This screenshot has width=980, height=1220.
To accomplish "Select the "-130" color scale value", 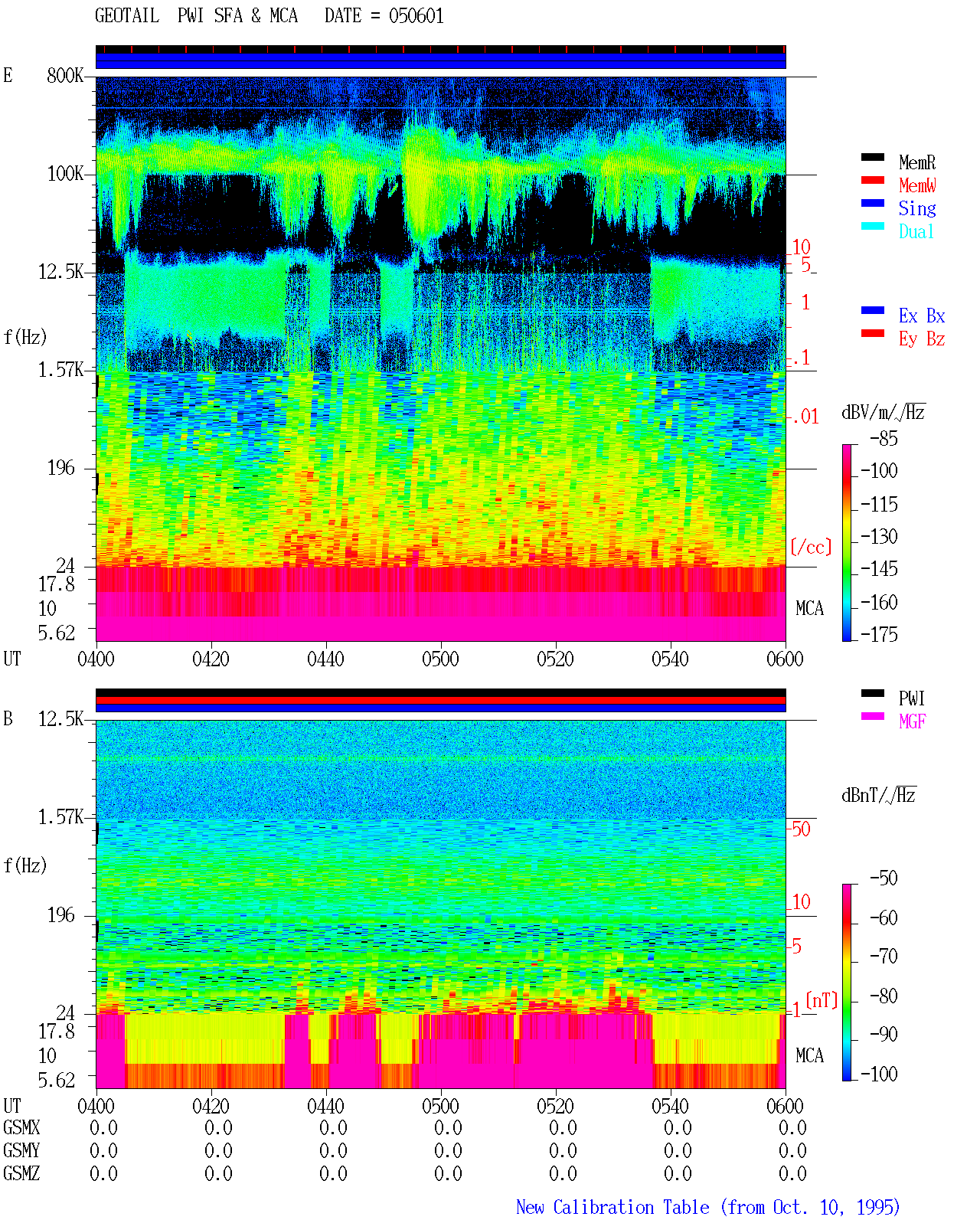I will click(879, 537).
